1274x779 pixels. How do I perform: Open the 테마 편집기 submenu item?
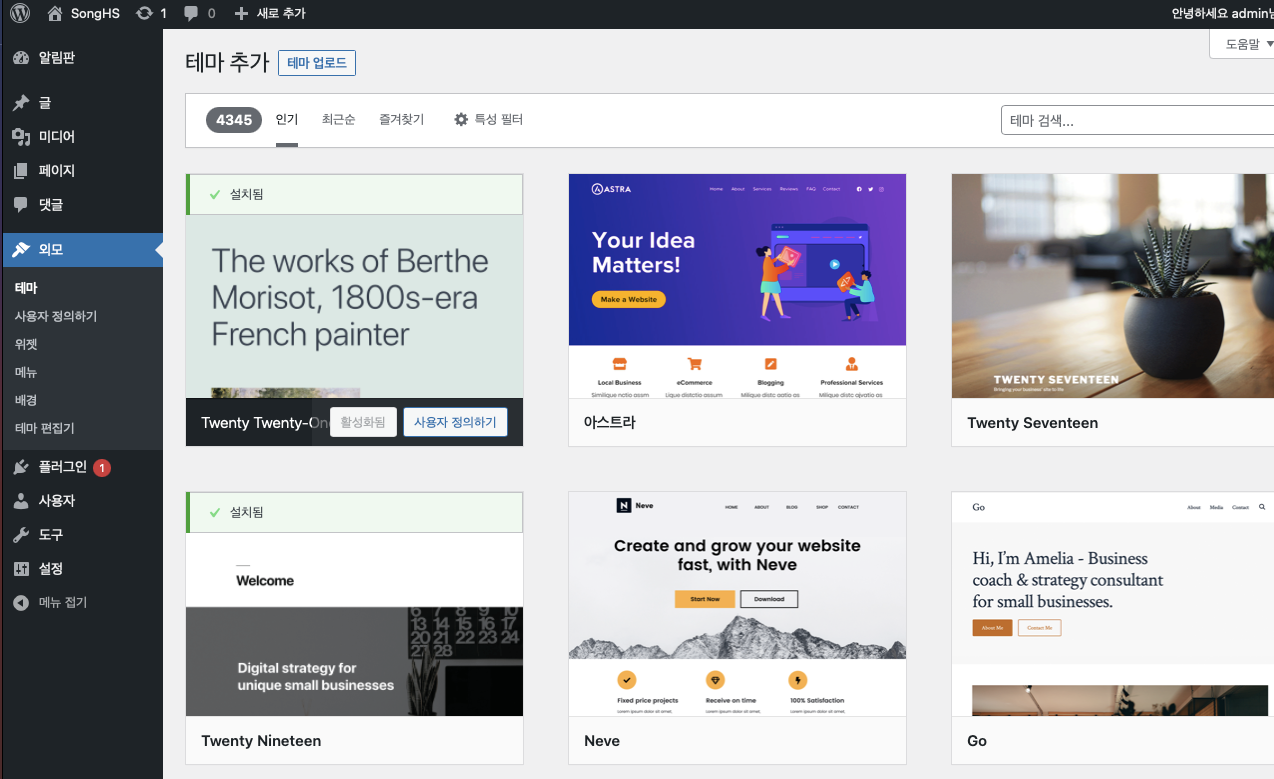(x=44, y=428)
